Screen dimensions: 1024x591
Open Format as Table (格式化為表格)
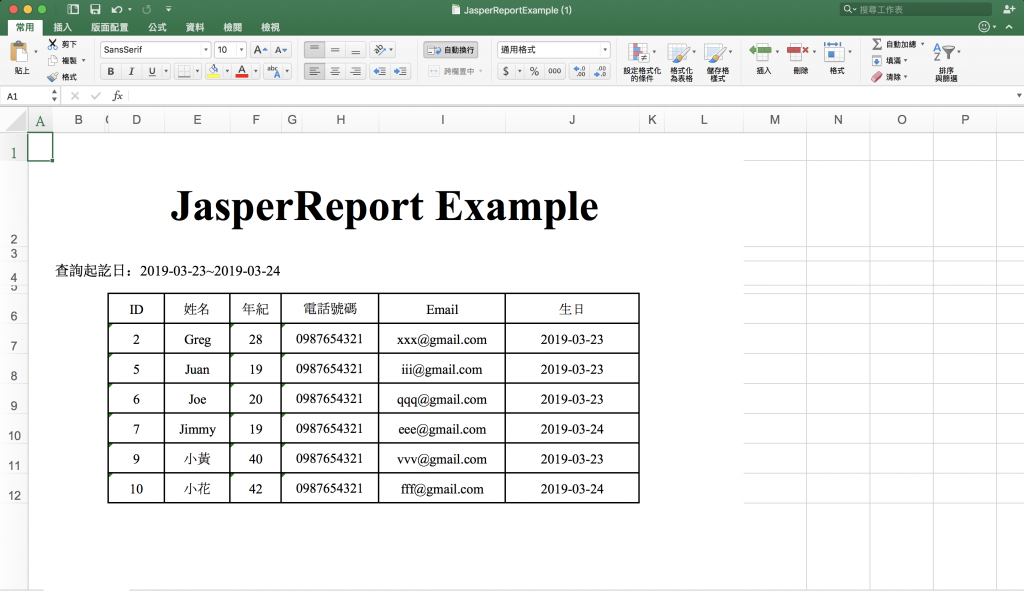click(680, 62)
